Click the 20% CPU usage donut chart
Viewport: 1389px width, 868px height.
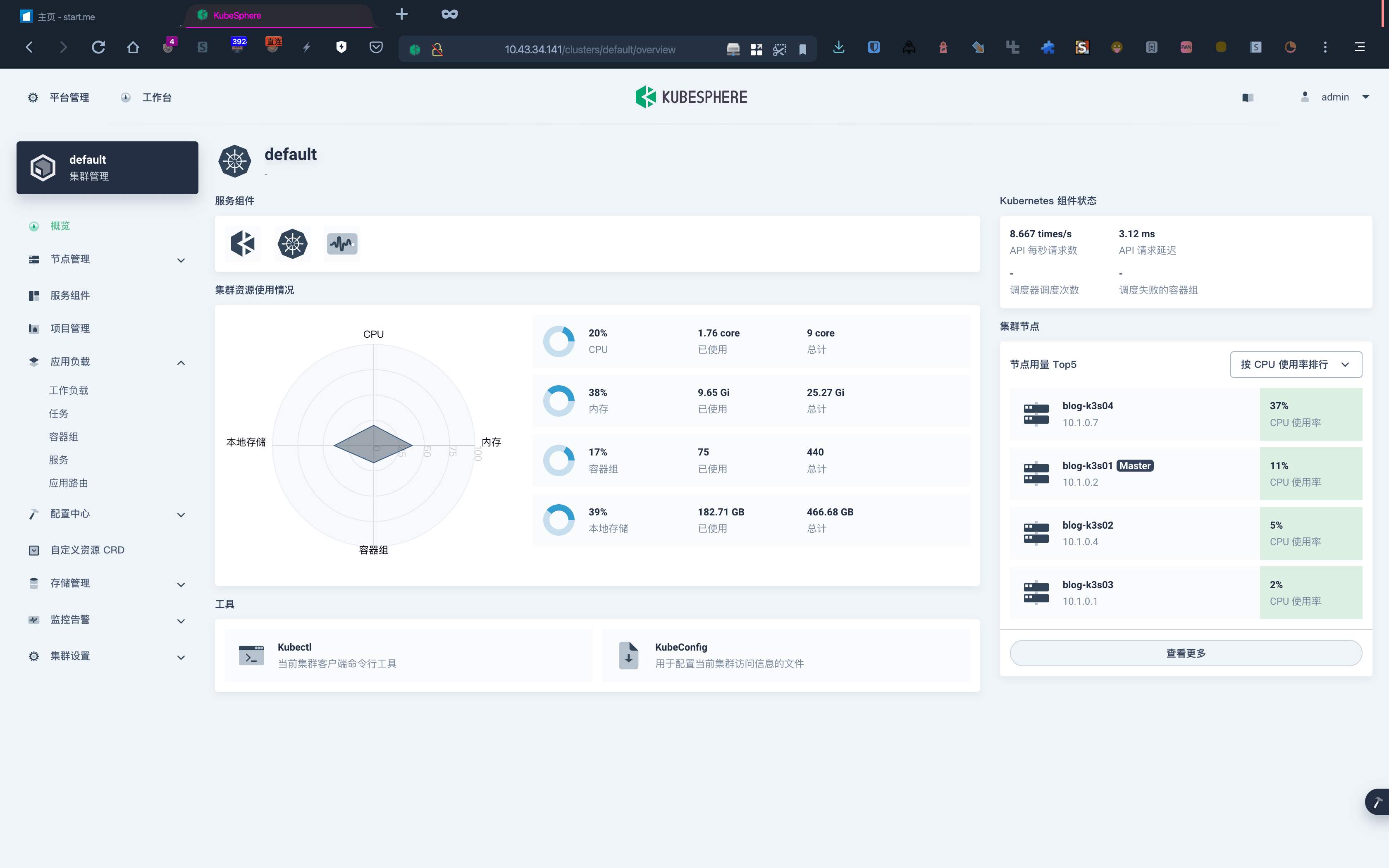coord(559,341)
